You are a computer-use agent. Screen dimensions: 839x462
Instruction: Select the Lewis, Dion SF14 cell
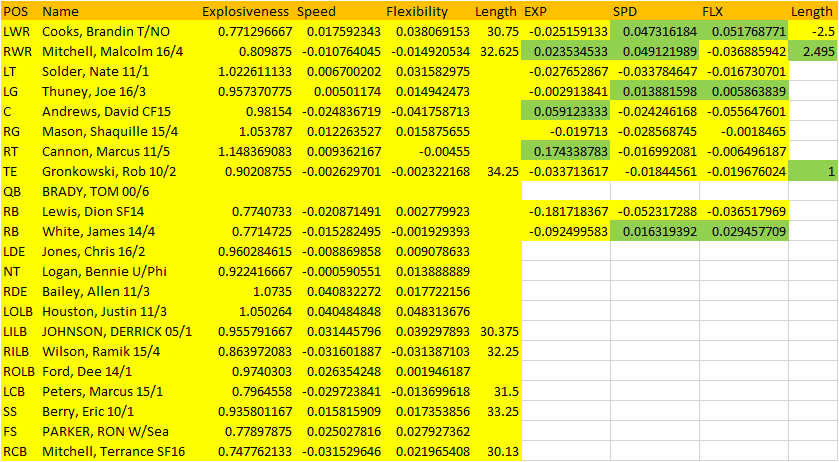[93, 211]
